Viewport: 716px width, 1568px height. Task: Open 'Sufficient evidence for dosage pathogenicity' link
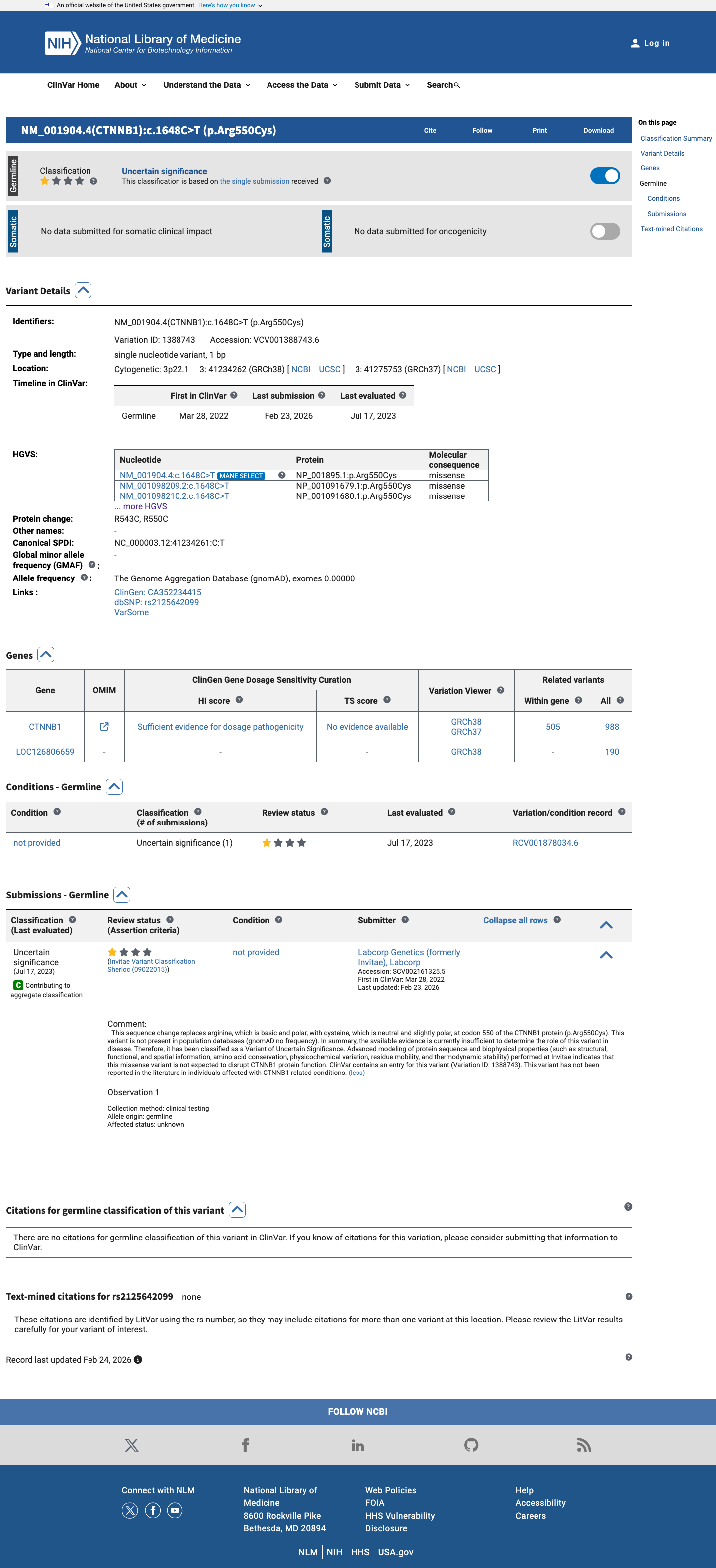click(220, 726)
